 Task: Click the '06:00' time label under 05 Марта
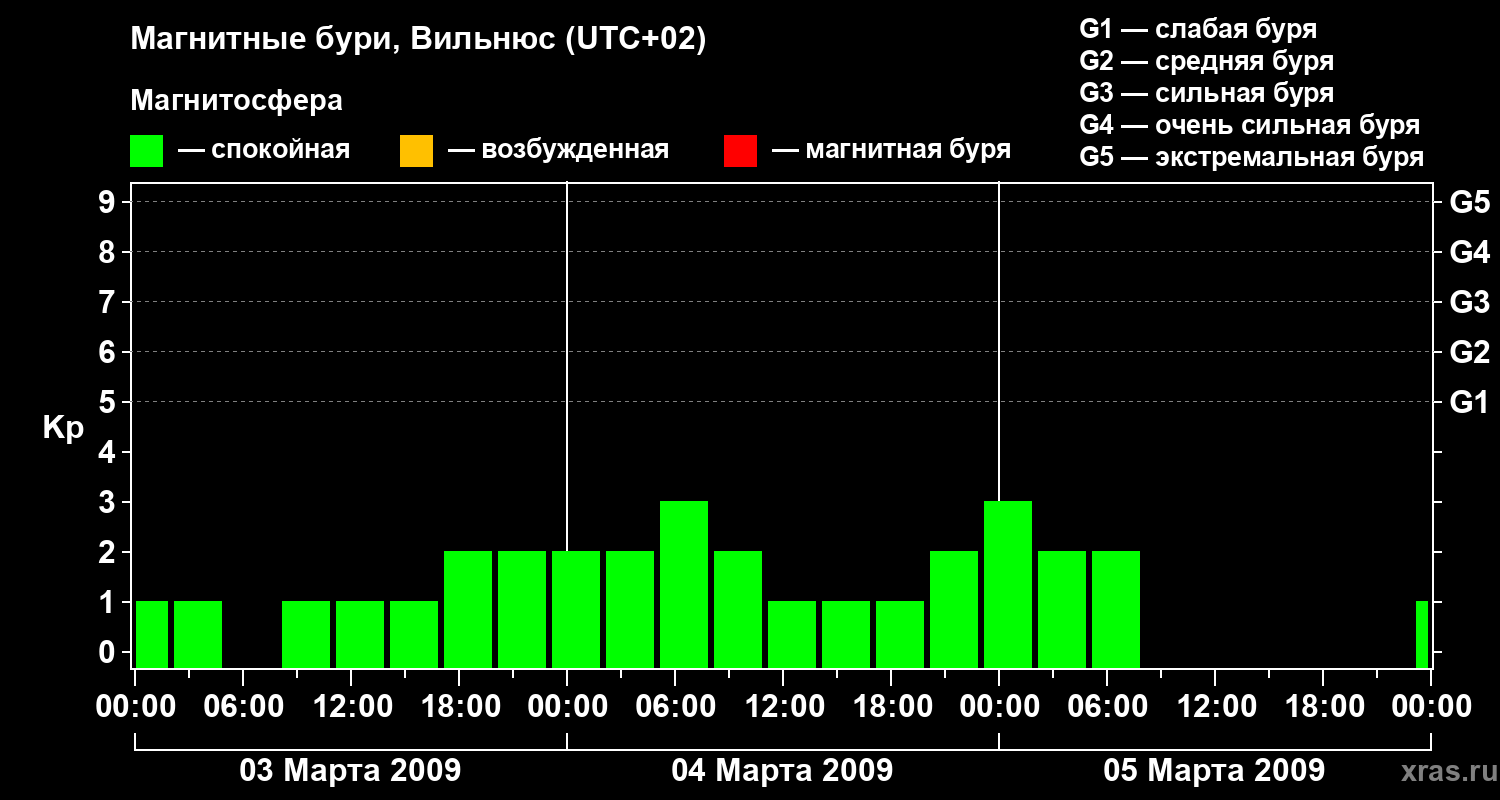[x=1107, y=707]
